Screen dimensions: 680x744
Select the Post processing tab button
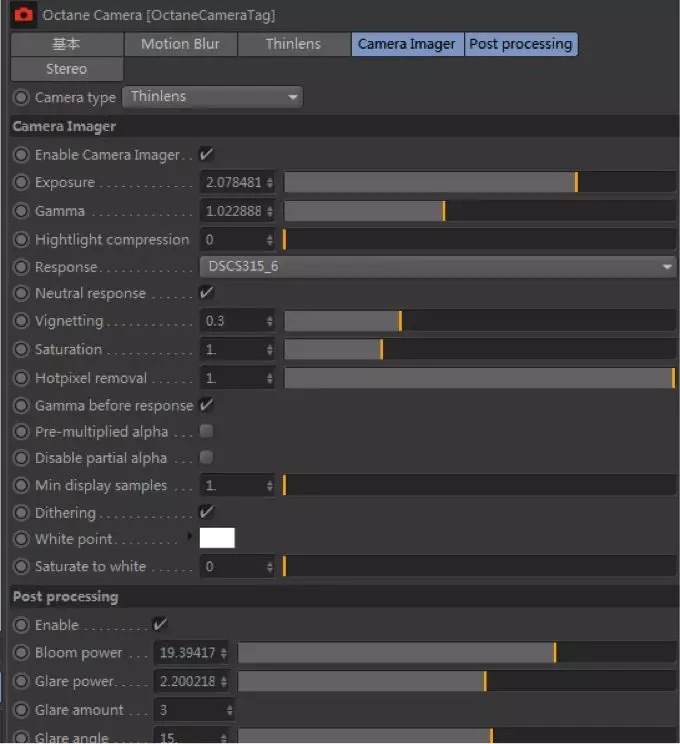click(521, 44)
